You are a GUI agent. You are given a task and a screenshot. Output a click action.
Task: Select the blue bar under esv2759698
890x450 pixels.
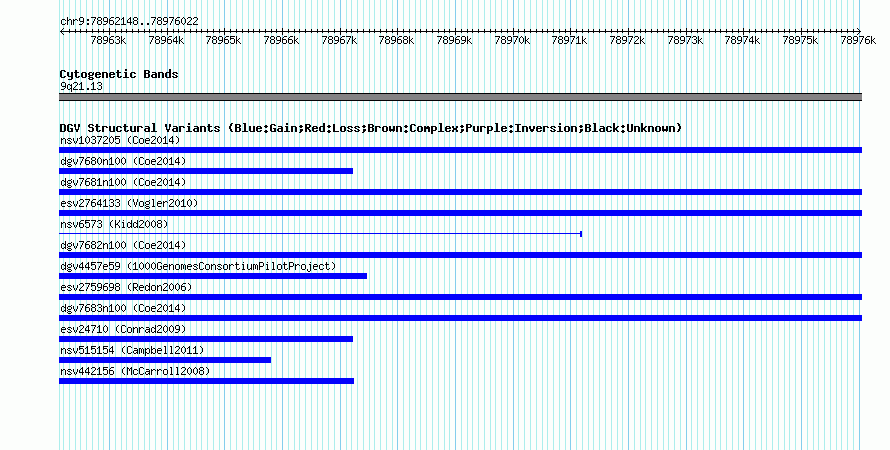point(460,297)
